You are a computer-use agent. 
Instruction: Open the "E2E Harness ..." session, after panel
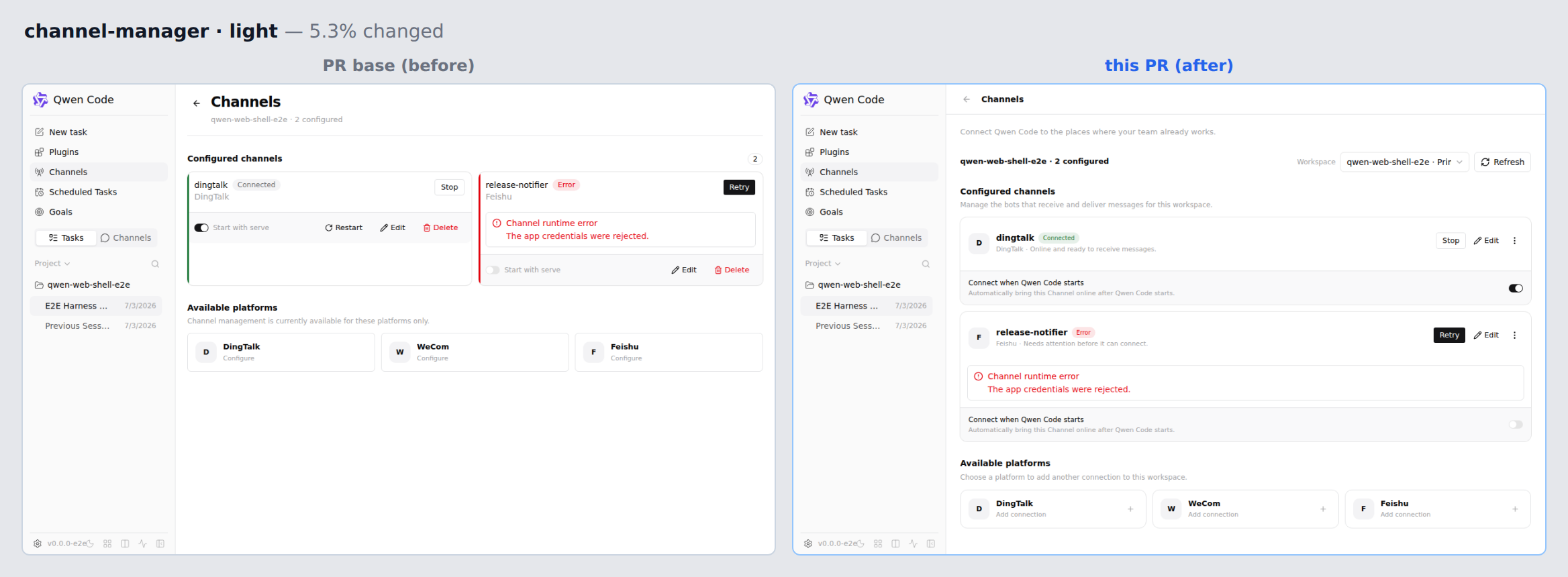point(867,306)
